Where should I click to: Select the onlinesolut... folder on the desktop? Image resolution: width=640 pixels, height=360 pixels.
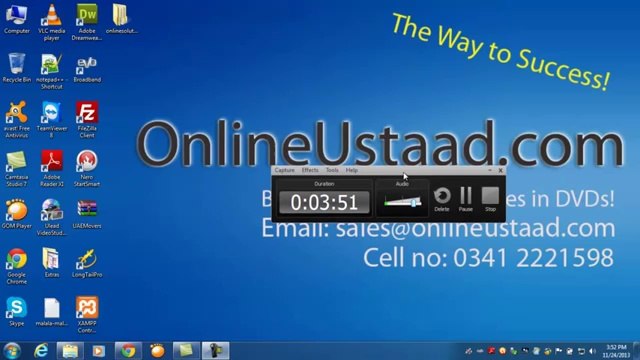121,19
